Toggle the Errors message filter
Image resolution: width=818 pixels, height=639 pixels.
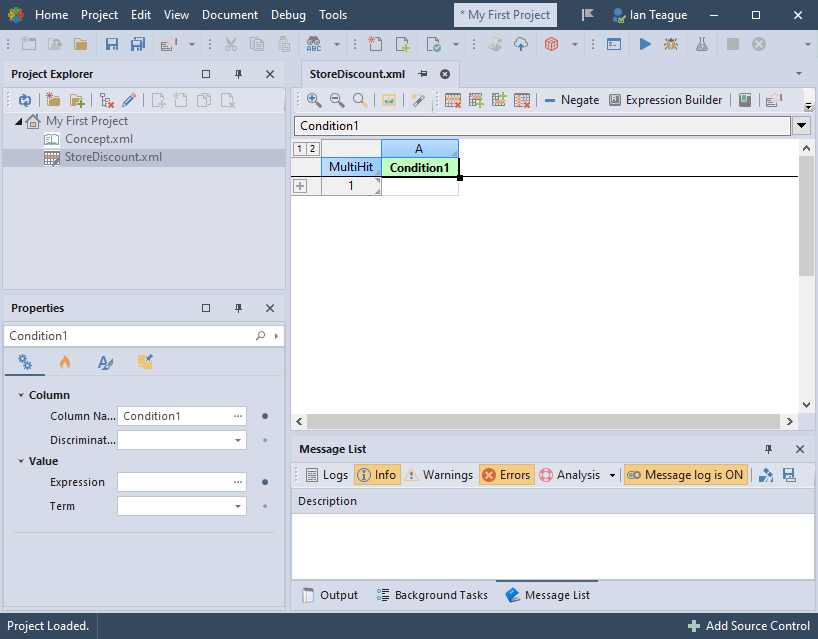click(507, 475)
